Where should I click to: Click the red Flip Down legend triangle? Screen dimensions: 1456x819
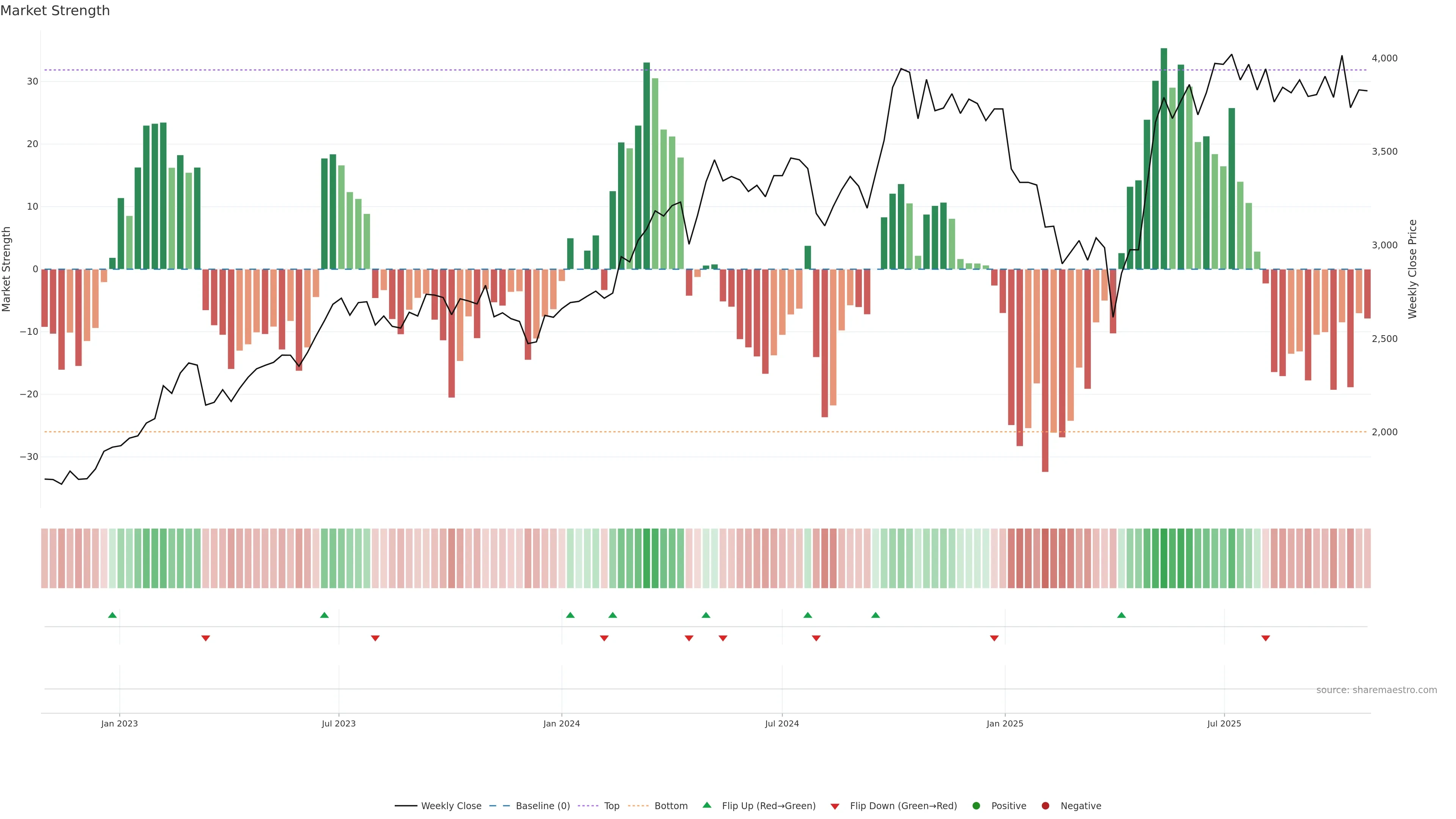coord(835,806)
